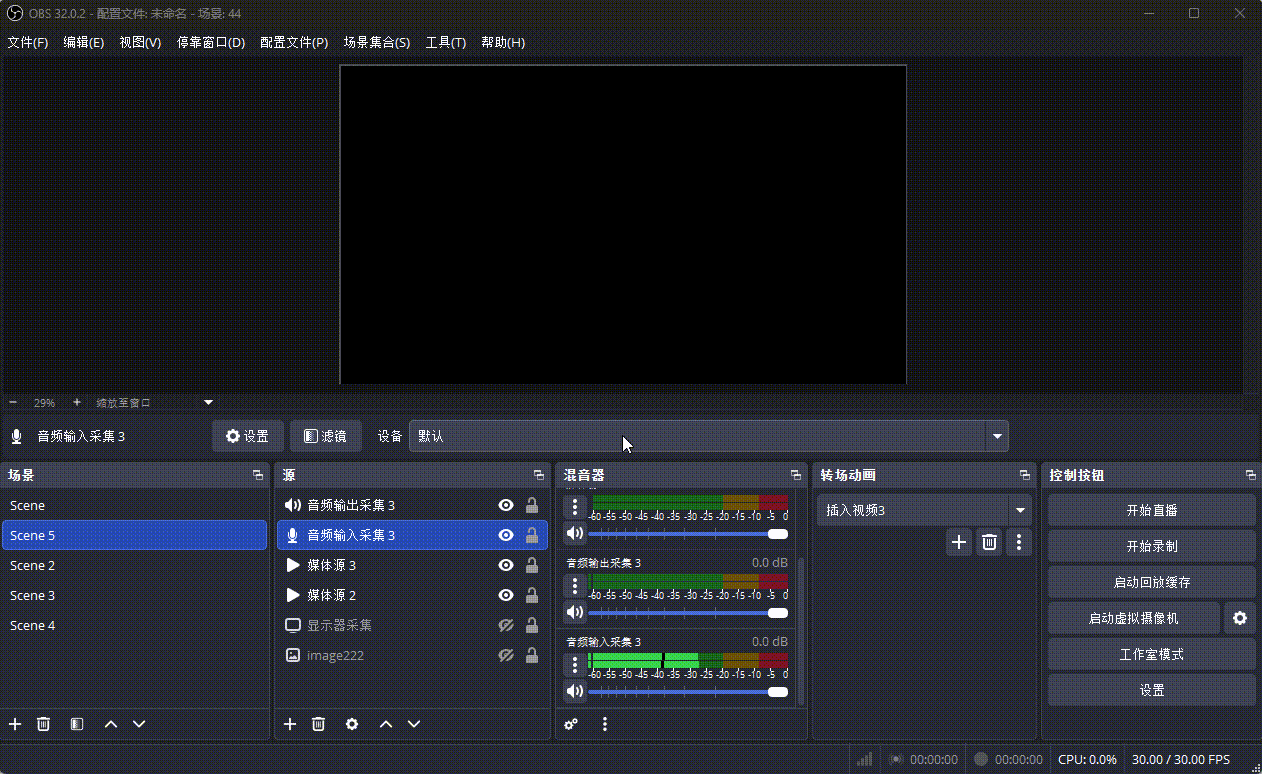This screenshot has width=1262, height=774.
Task: Add a new transition animation
Action: pyautogui.click(x=958, y=541)
